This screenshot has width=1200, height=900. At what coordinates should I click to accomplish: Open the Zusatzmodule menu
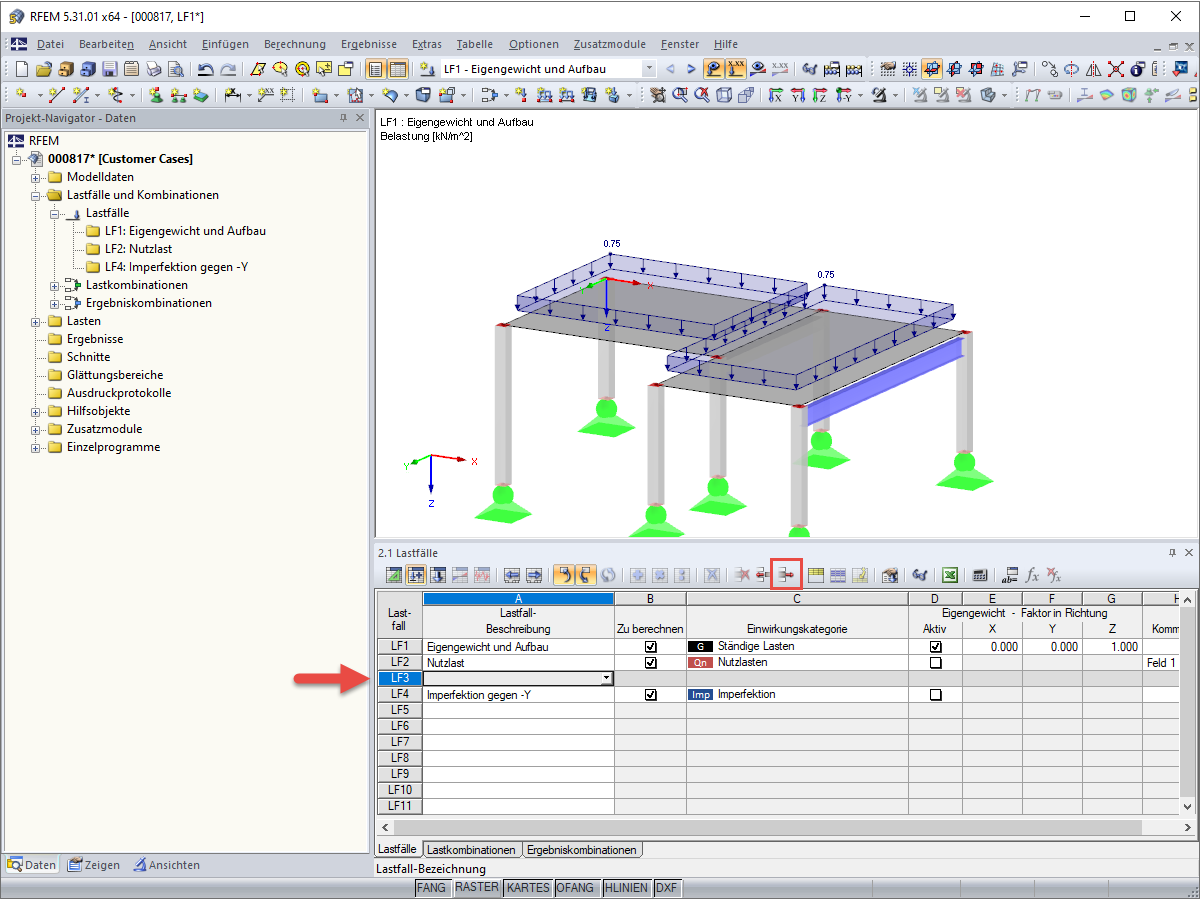[610, 44]
